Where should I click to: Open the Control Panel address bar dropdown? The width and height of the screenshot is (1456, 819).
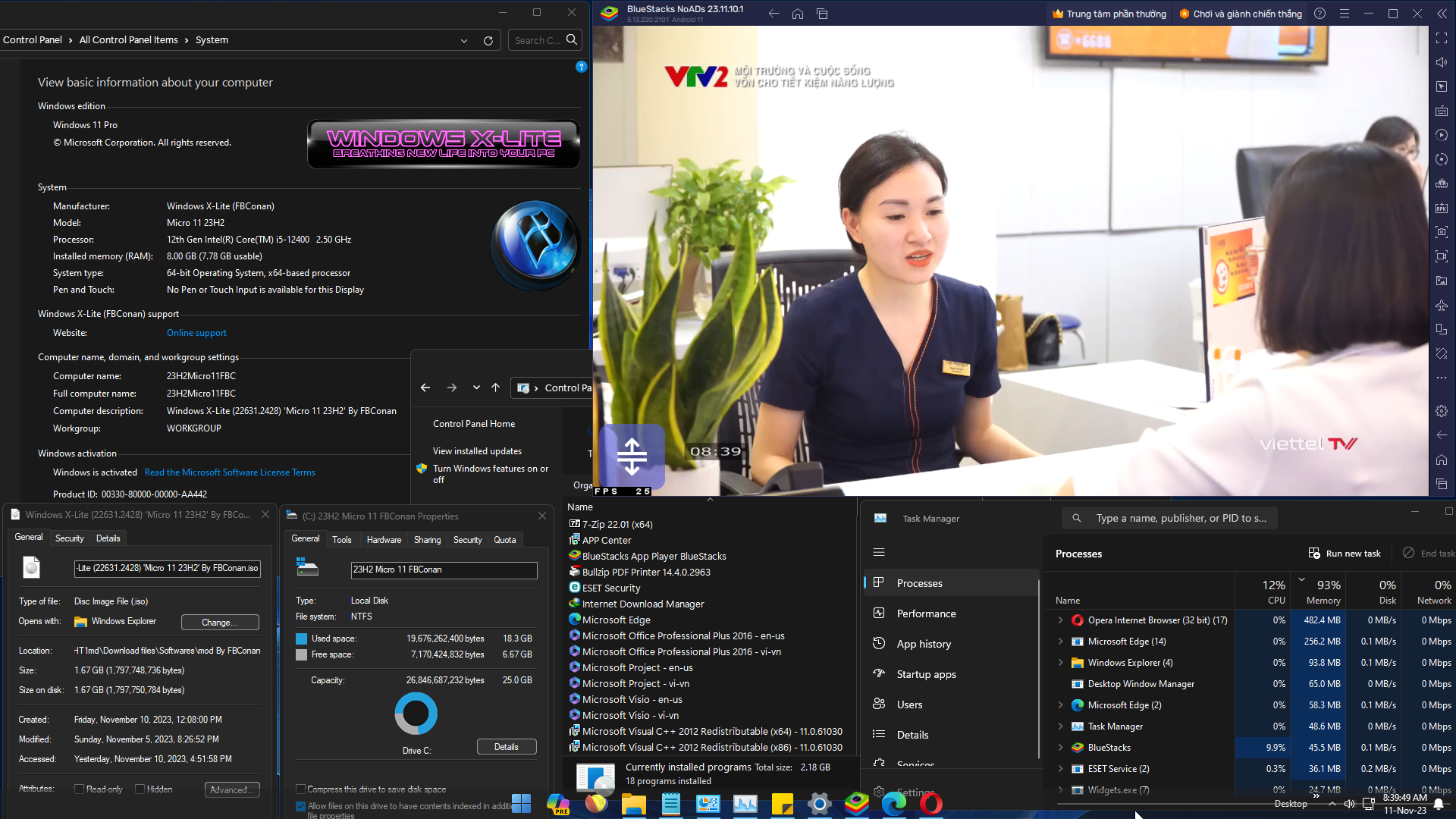[464, 40]
